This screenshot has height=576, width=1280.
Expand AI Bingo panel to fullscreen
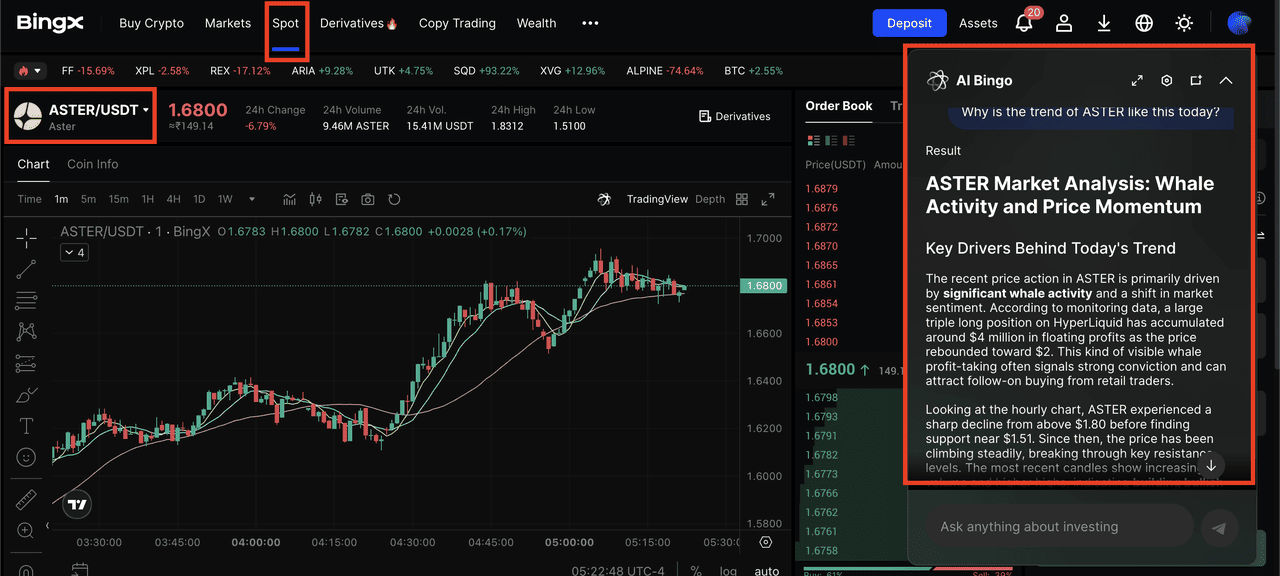(x=1137, y=81)
